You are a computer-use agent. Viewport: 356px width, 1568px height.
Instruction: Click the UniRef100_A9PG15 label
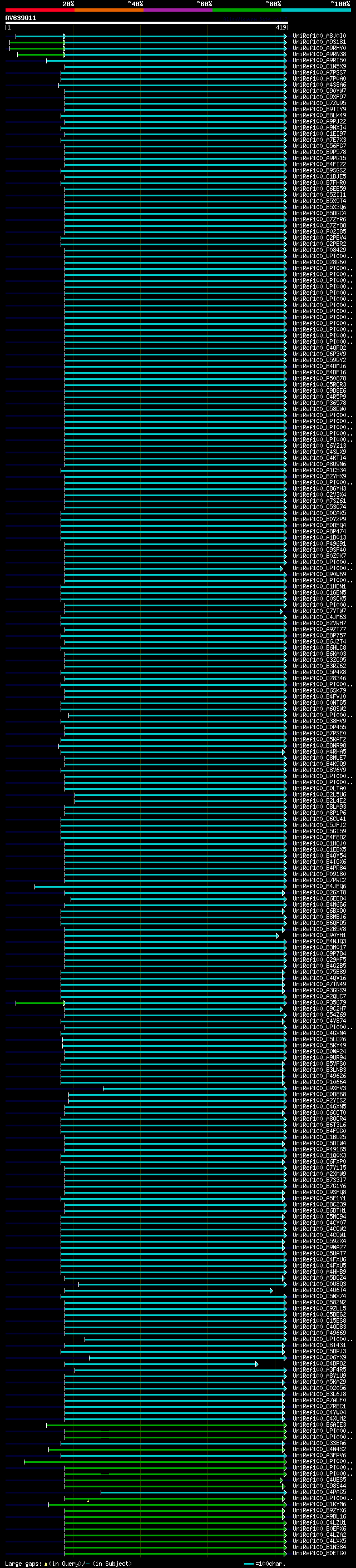[x=319, y=159]
